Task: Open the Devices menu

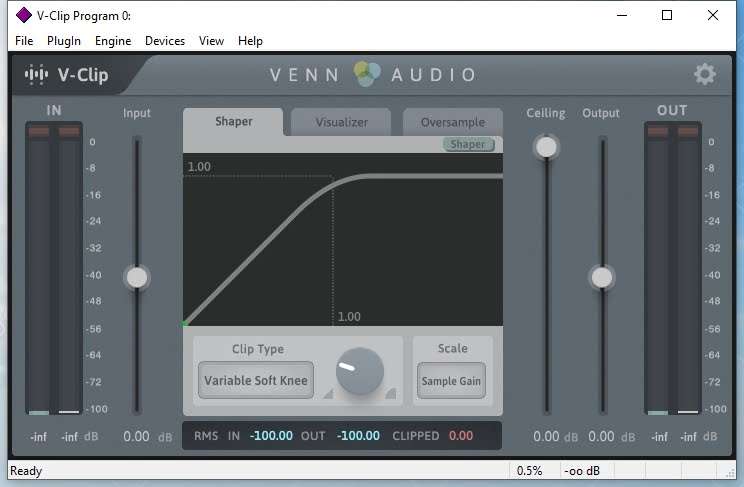Action: 165,41
